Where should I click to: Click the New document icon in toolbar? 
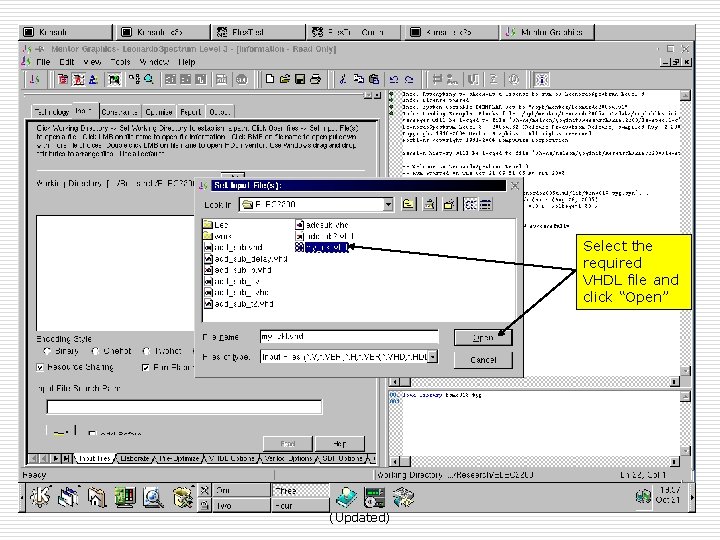point(270,79)
